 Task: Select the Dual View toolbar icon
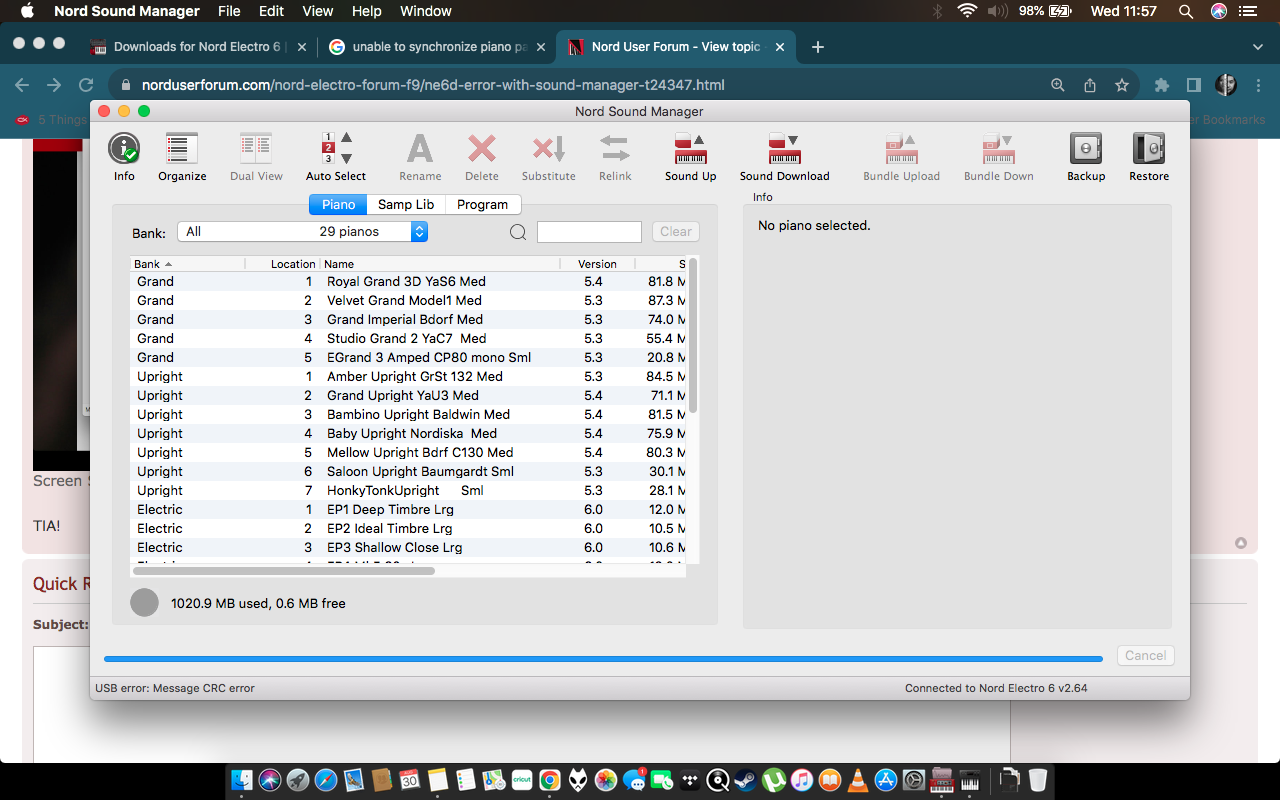click(x=256, y=149)
